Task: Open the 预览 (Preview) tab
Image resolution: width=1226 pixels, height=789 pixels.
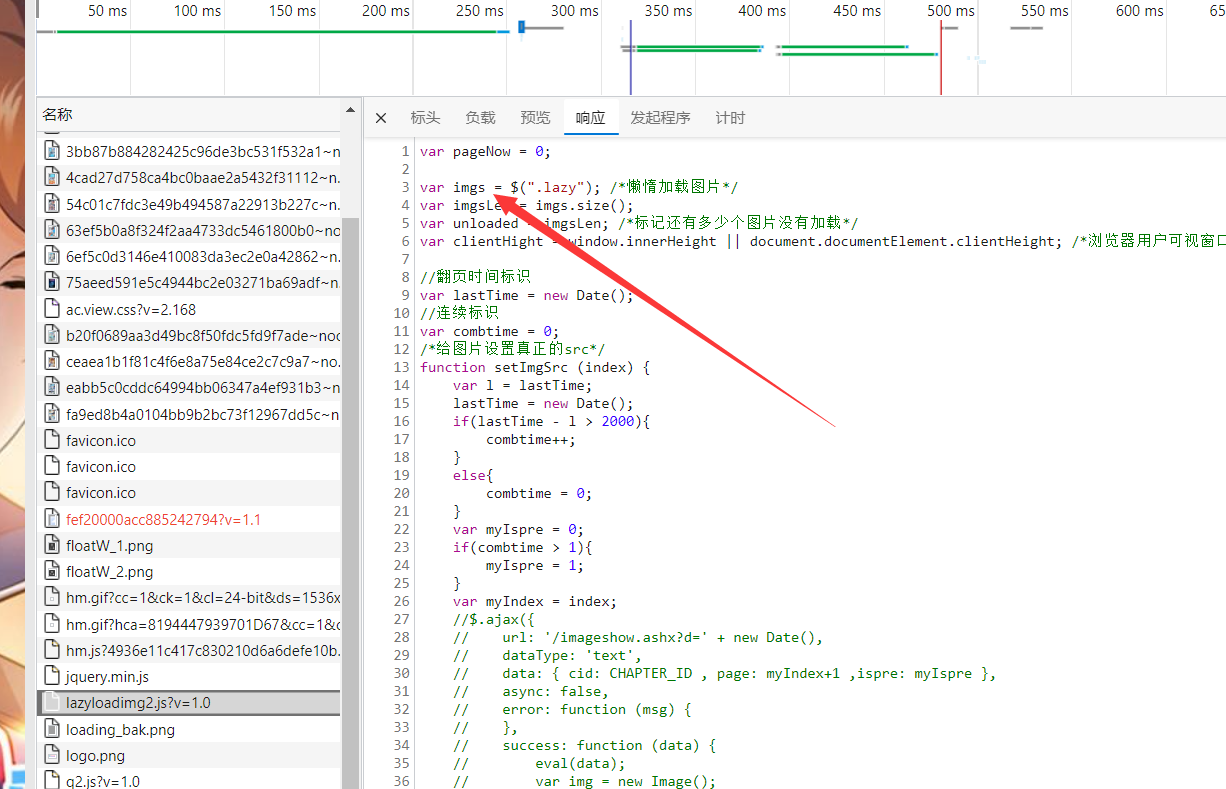Action: coord(535,117)
